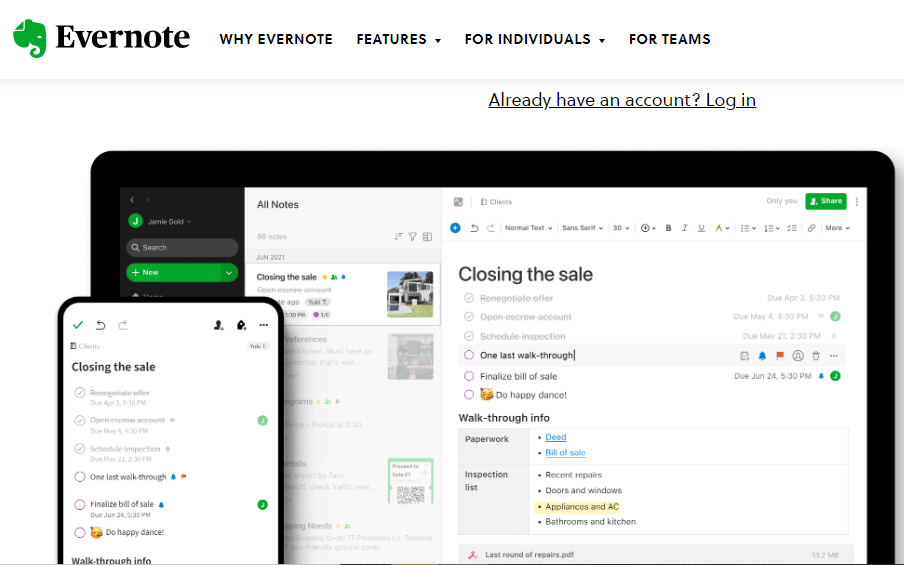904x565 pixels.
Task: Open the numbered list dropdown
Action: [x=772, y=228]
